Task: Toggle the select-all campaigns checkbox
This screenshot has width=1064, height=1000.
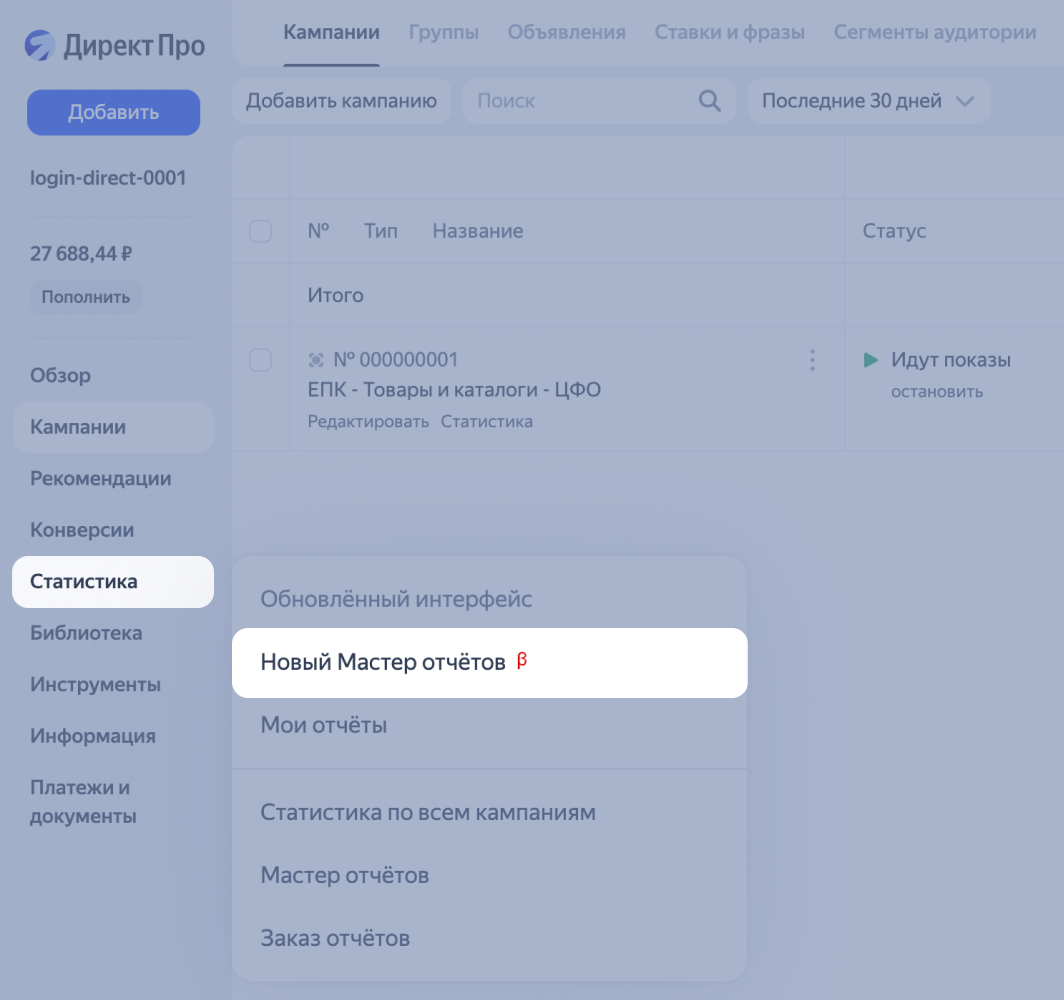Action: (260, 231)
